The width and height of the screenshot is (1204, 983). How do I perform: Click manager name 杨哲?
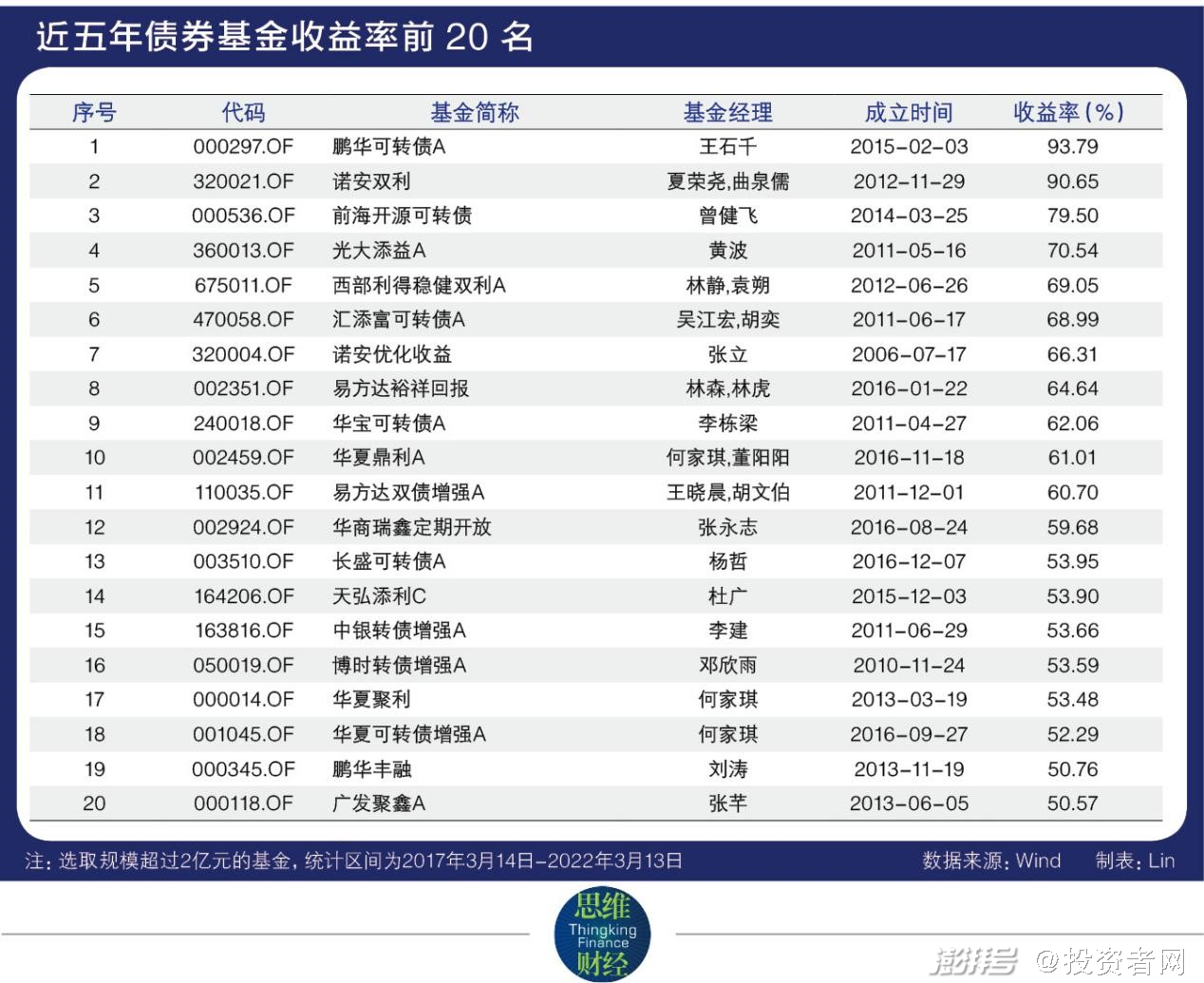tap(728, 561)
